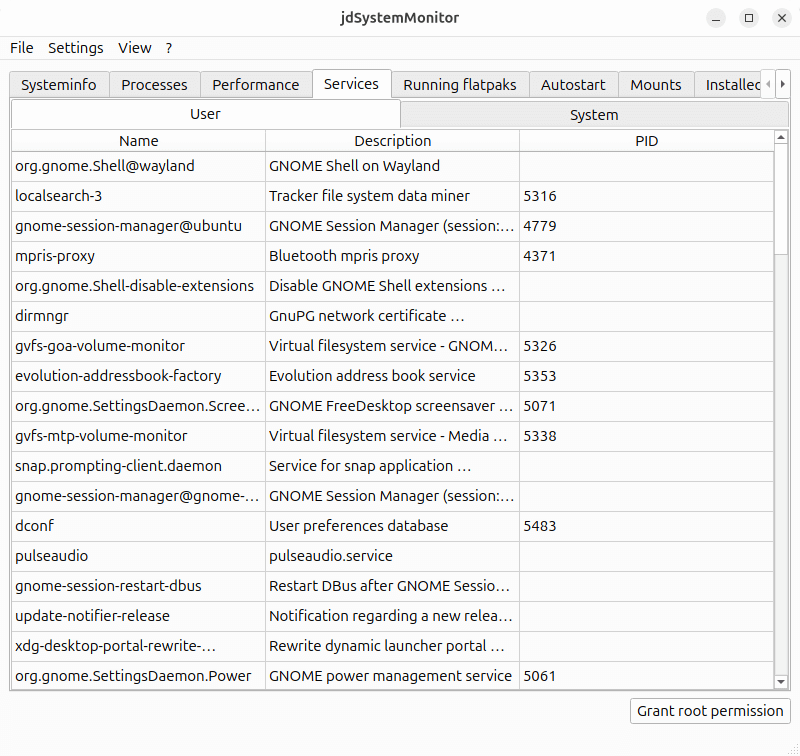The image size is (800, 756).
Task: Select the Services tab
Action: 352,84
